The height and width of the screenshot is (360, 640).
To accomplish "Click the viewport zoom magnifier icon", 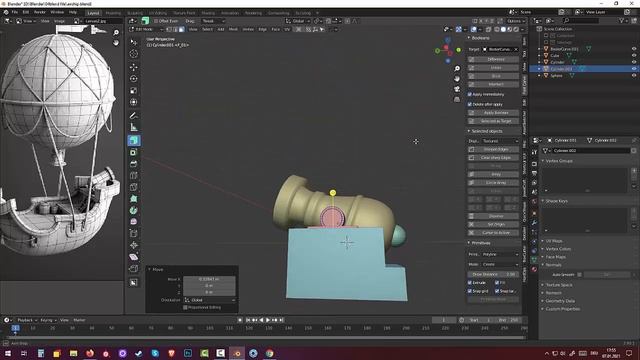I will [457, 68].
